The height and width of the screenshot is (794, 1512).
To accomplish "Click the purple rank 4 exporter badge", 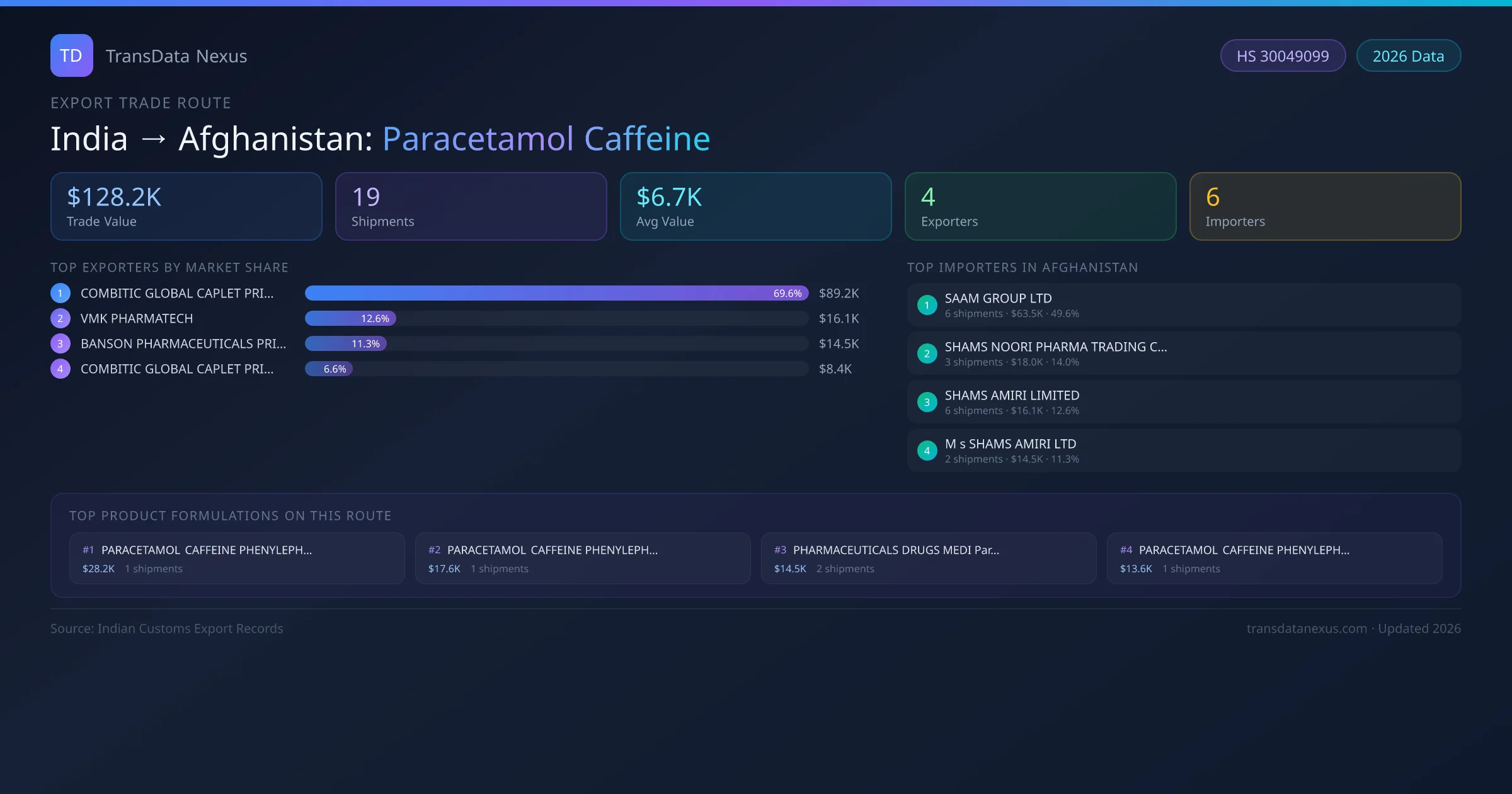I will coord(60,369).
